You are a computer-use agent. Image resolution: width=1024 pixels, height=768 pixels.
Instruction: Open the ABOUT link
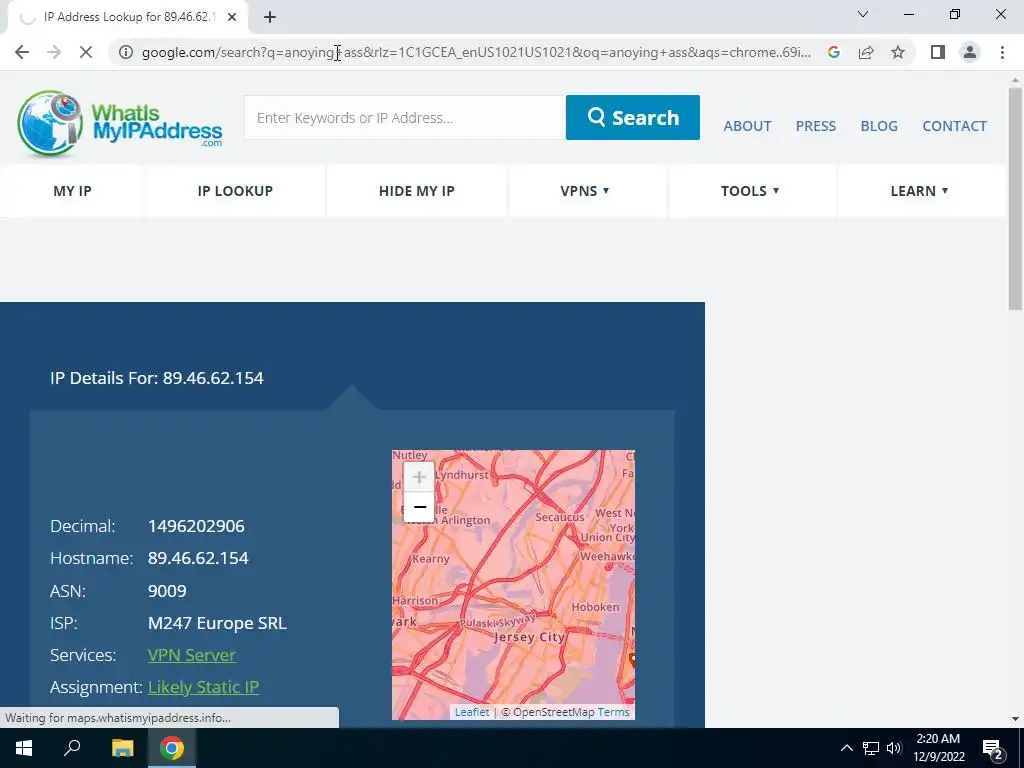click(747, 126)
